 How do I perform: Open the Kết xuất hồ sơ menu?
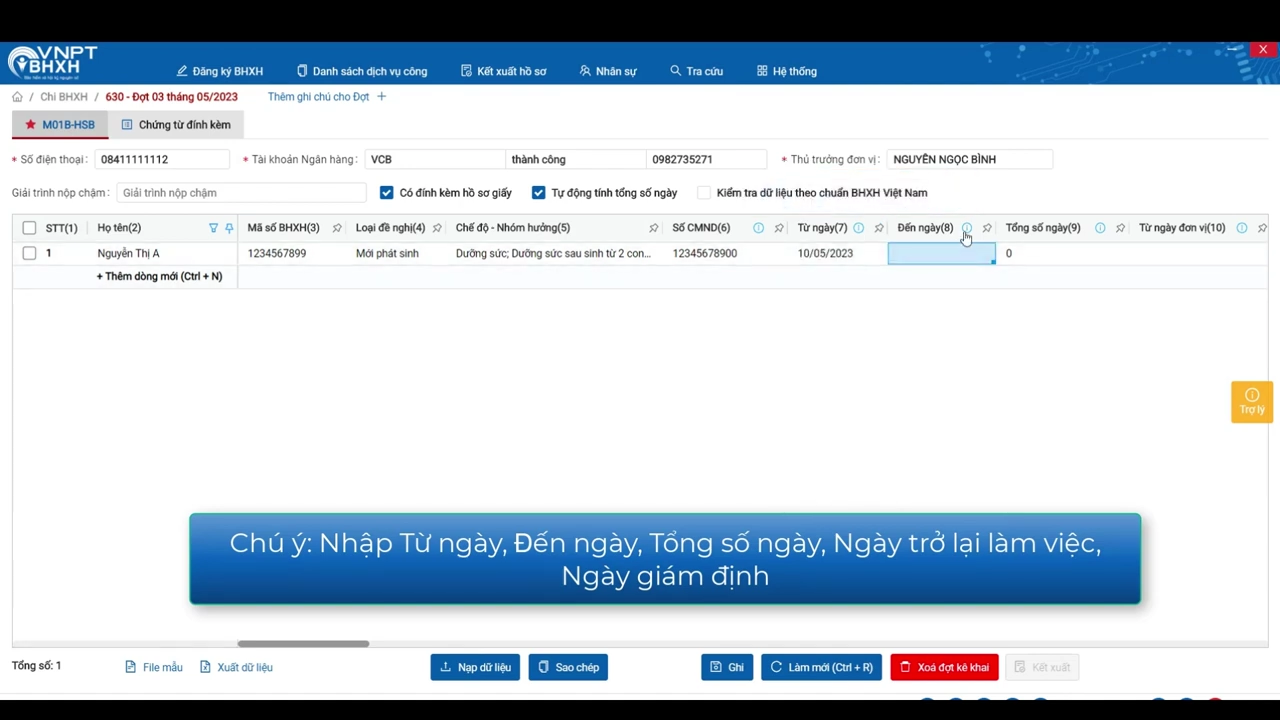[x=504, y=71]
